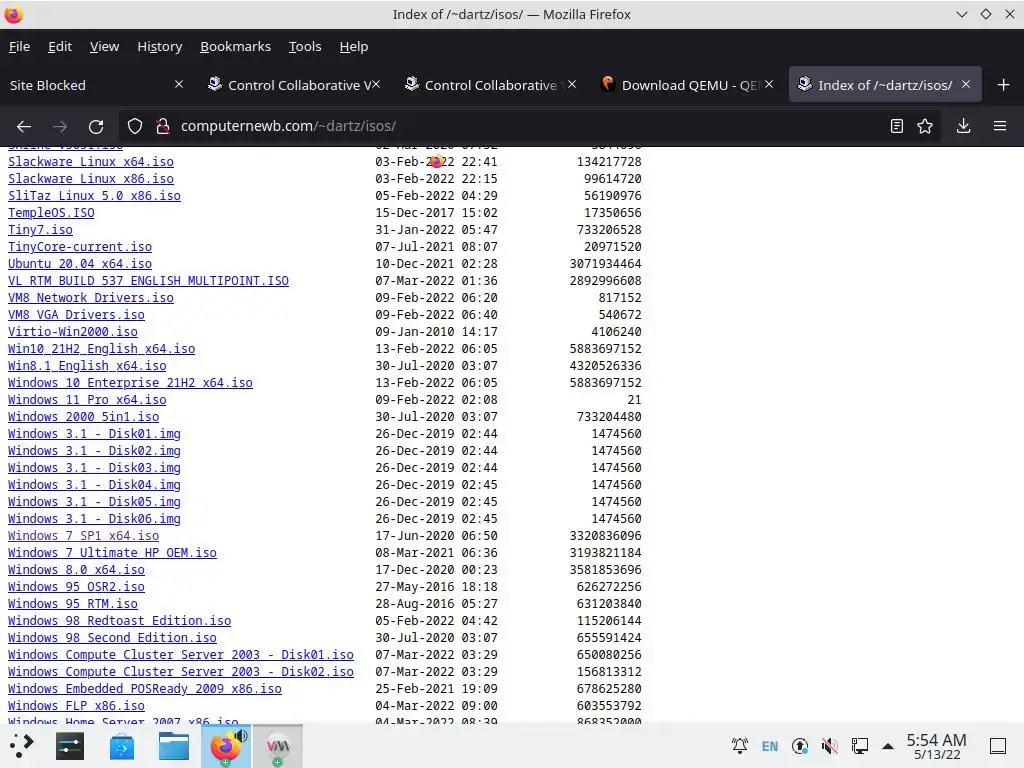Open the Dolphin file manager
Viewport: 1024px width, 768px height.
click(x=174, y=746)
